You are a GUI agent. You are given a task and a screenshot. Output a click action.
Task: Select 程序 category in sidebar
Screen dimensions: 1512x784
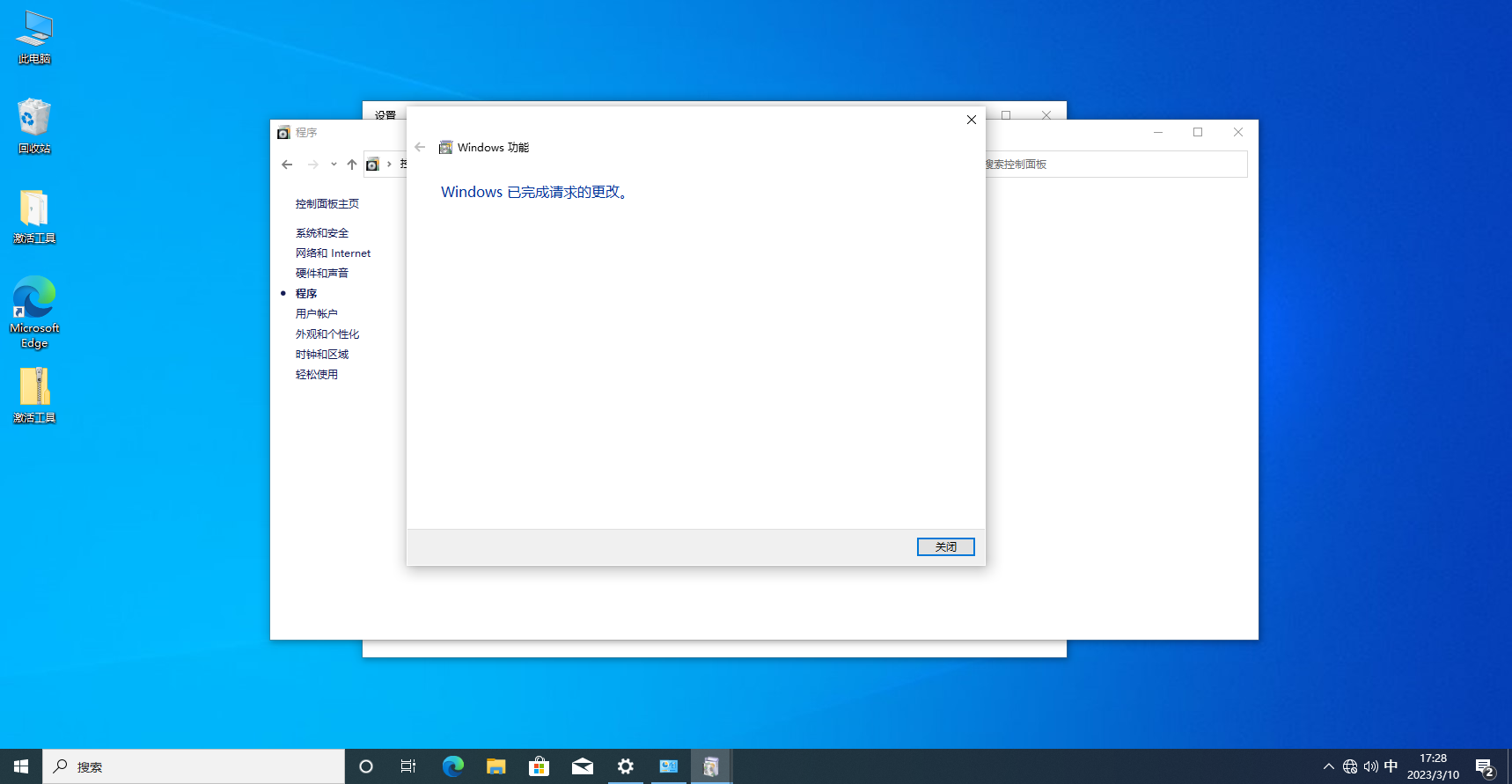pyautogui.click(x=306, y=294)
